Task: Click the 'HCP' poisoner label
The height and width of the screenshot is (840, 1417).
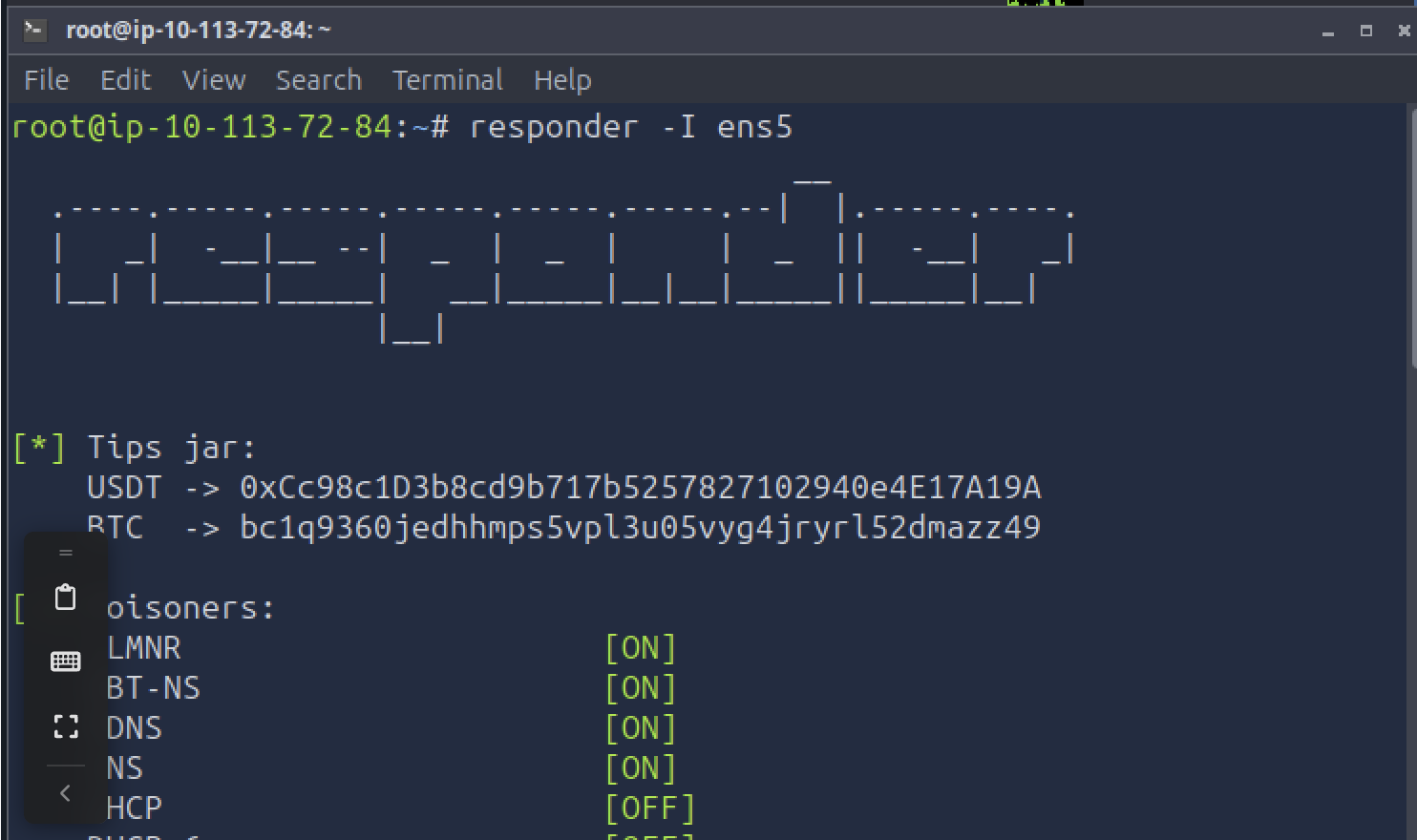Action: point(134,808)
